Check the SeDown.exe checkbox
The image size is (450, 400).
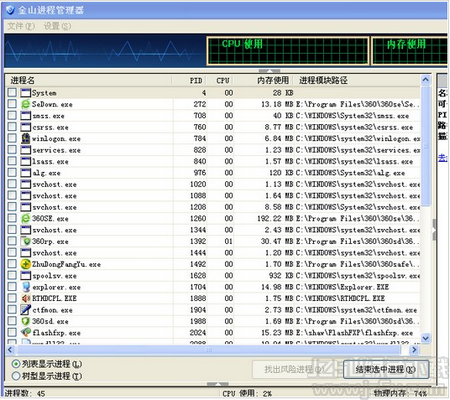coord(12,104)
